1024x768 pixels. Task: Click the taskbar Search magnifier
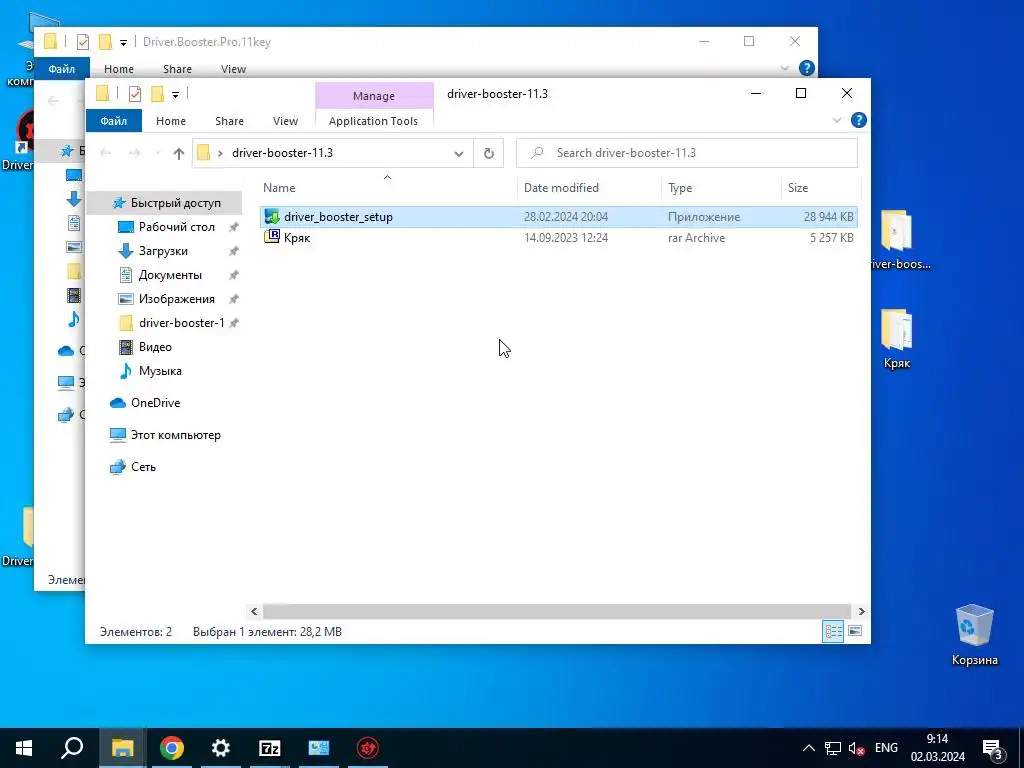[x=72, y=748]
